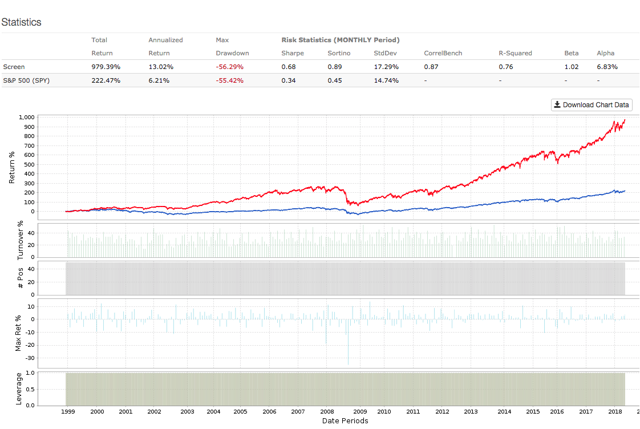The image size is (640, 429).
Task: Click the Screen total return 979.39% value
Action: pyautogui.click(x=106, y=67)
